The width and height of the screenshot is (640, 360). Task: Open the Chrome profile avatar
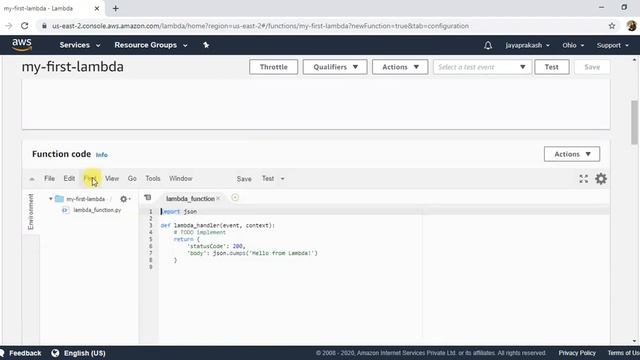click(x=631, y=26)
